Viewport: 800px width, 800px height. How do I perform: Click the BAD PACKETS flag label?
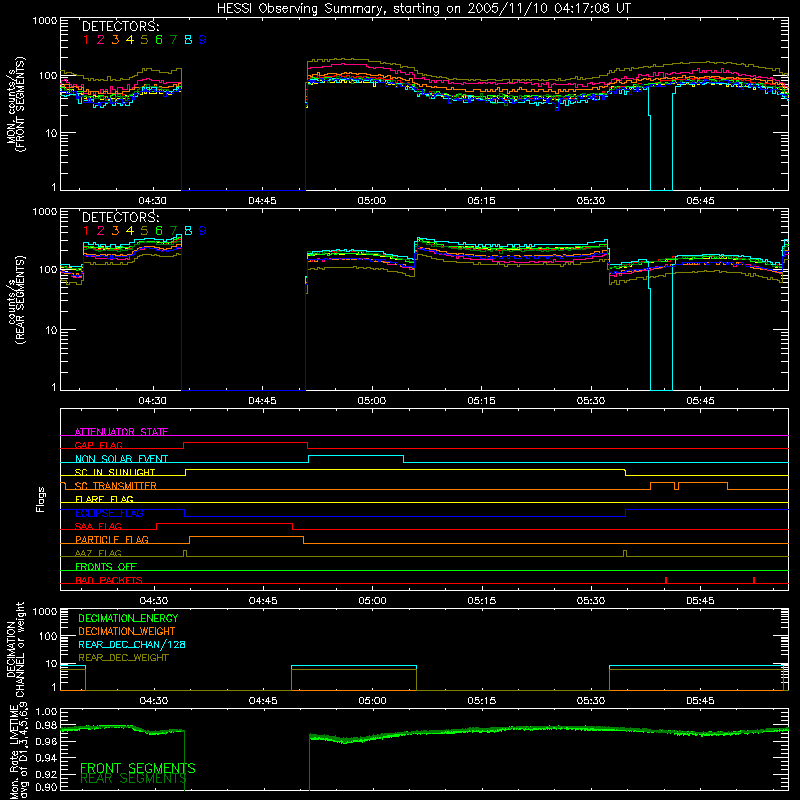[x=109, y=581]
